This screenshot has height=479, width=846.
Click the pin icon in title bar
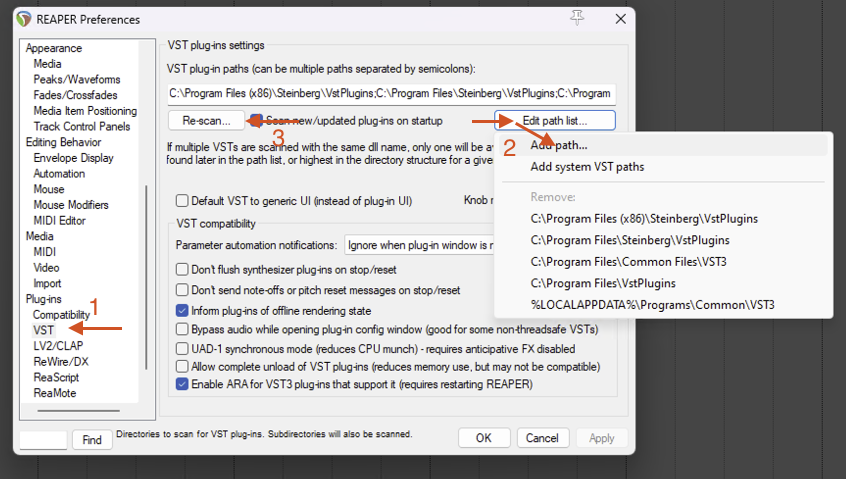point(577,18)
